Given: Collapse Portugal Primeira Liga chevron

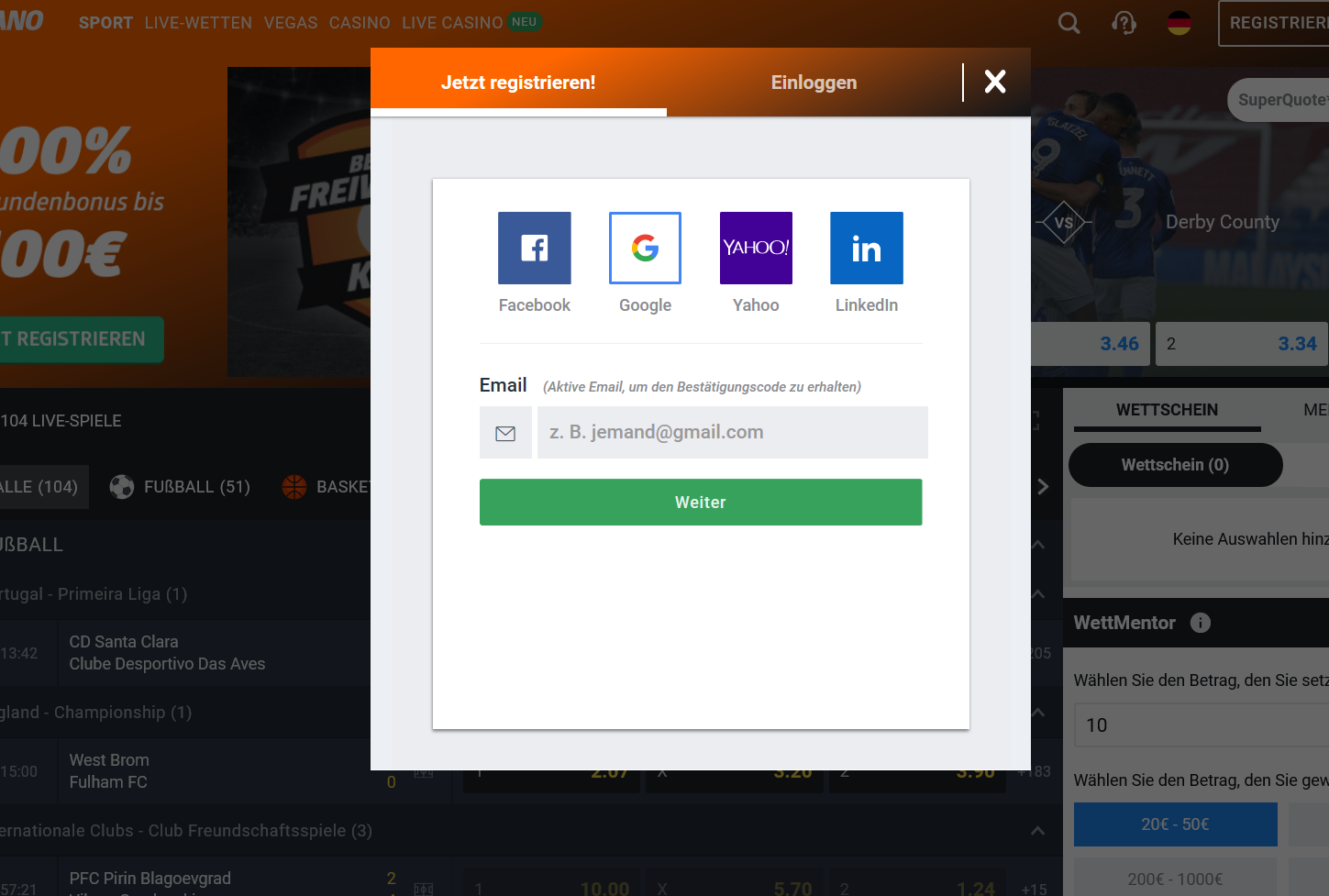Looking at the screenshot, I should point(1038,594).
